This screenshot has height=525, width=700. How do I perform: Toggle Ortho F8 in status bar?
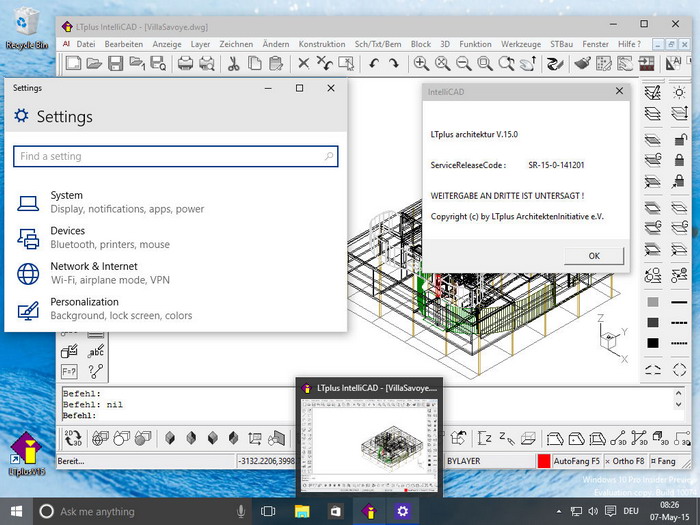tap(625, 461)
